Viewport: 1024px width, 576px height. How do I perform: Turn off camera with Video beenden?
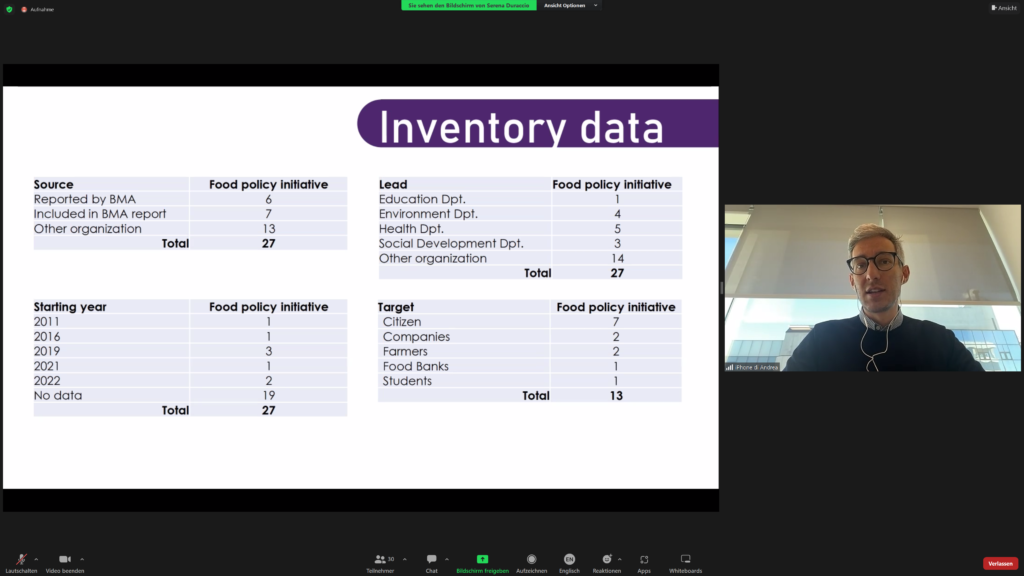point(64,562)
